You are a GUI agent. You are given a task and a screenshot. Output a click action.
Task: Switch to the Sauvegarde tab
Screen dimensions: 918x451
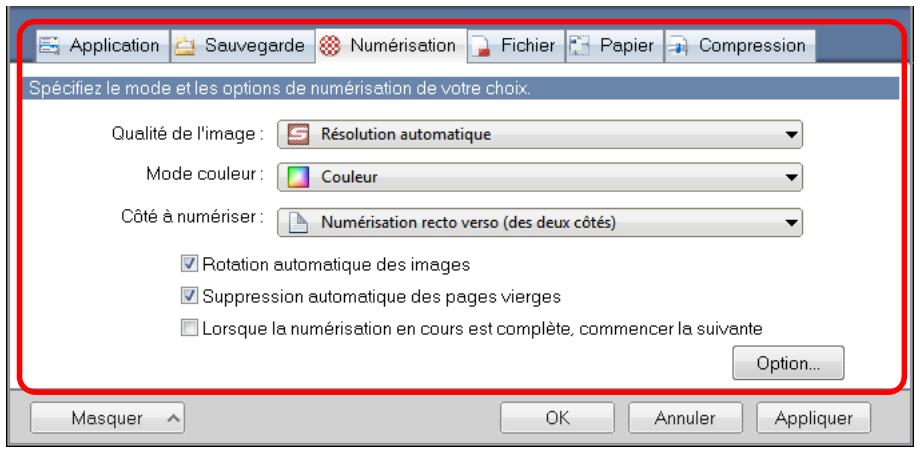click(x=240, y=46)
